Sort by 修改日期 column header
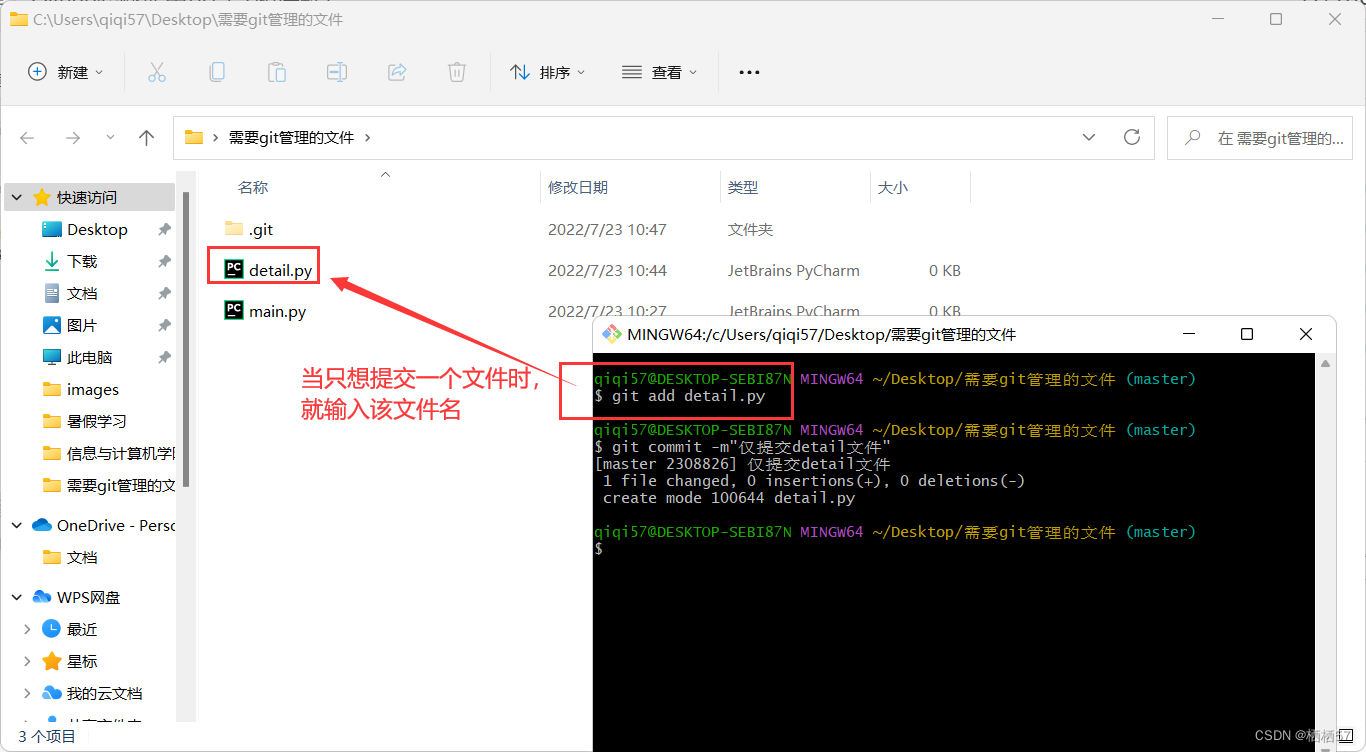 578,187
